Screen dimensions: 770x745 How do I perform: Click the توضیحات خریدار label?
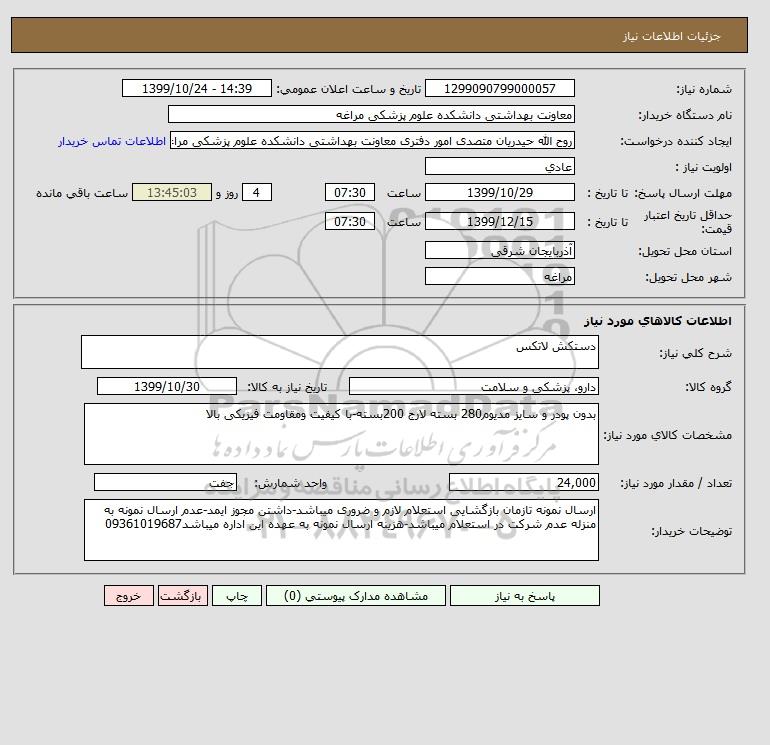[691, 531]
